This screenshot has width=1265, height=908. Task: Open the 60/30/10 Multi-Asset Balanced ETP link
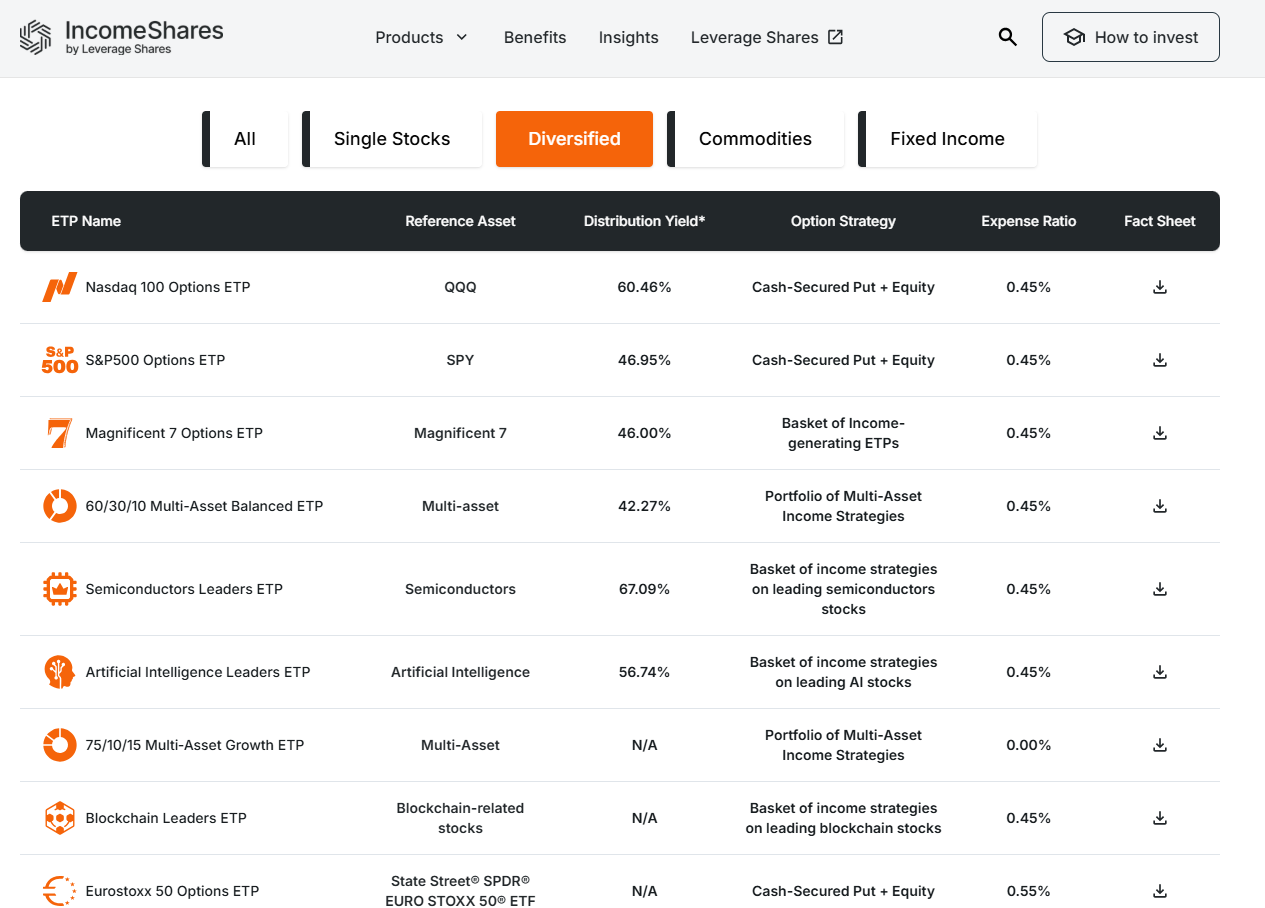(x=204, y=506)
